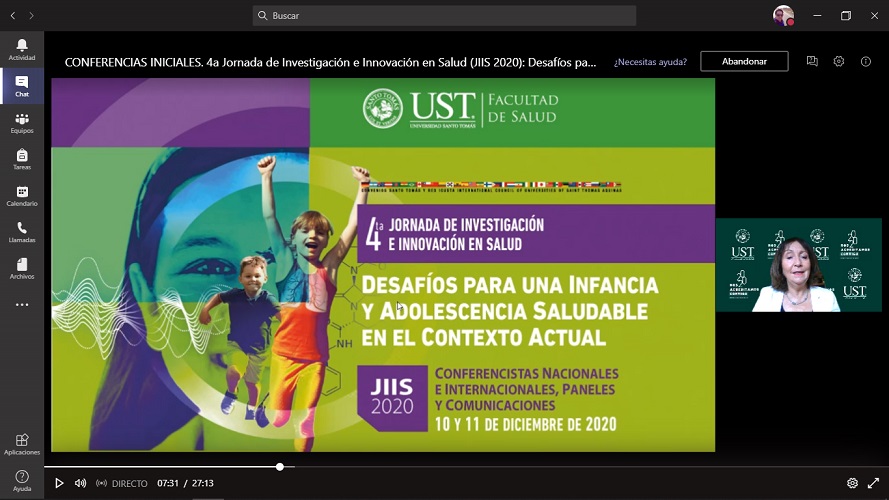Enter fullscreen video mode

(x=873, y=483)
